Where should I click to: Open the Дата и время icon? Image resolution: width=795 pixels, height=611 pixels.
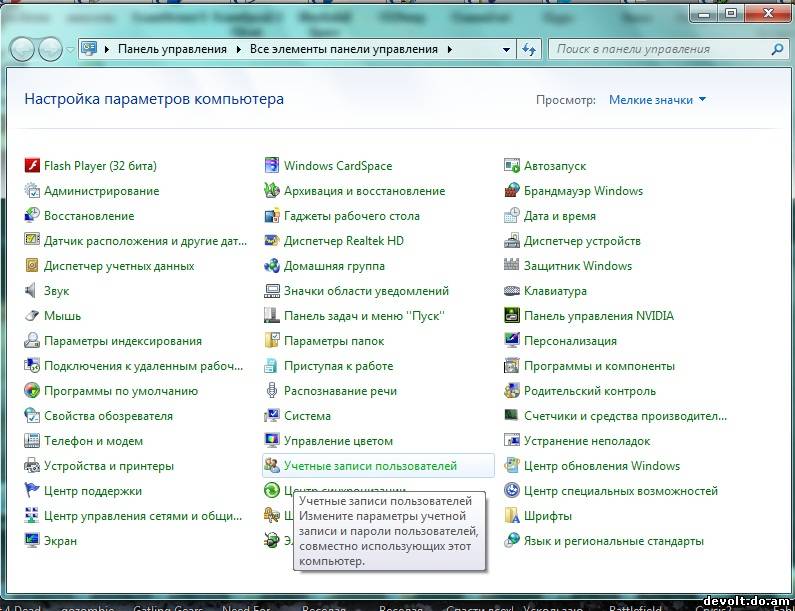pos(512,215)
